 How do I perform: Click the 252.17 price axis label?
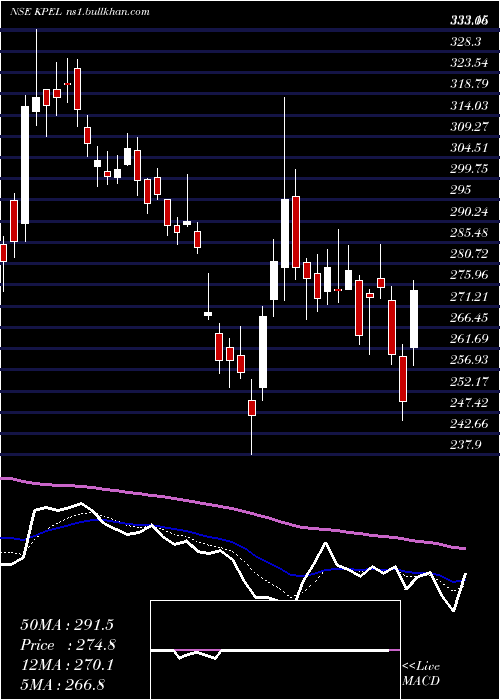pos(469,382)
